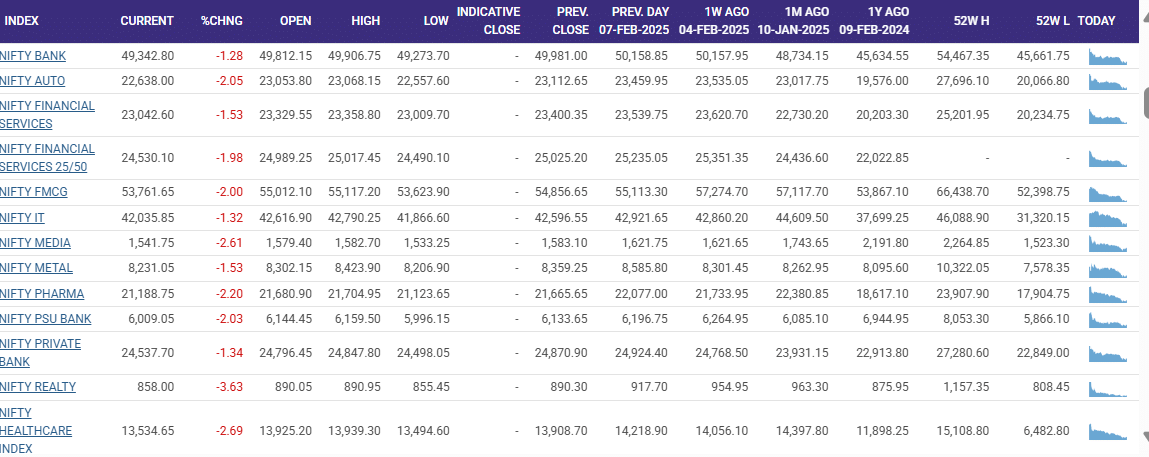1149x457 pixels.
Task: Click the scrollbar down arrow
Action: 1145,437
